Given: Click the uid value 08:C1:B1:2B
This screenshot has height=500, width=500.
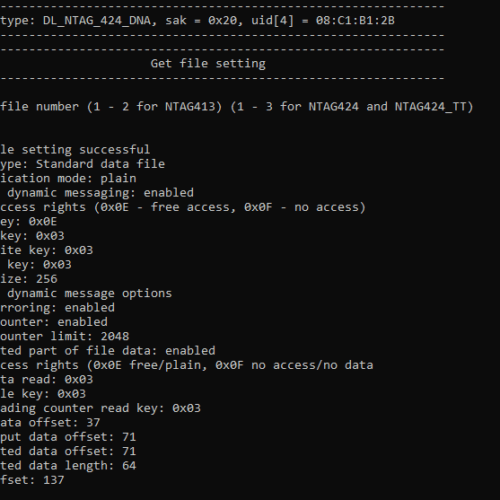Looking at the screenshot, I should [x=355, y=21].
